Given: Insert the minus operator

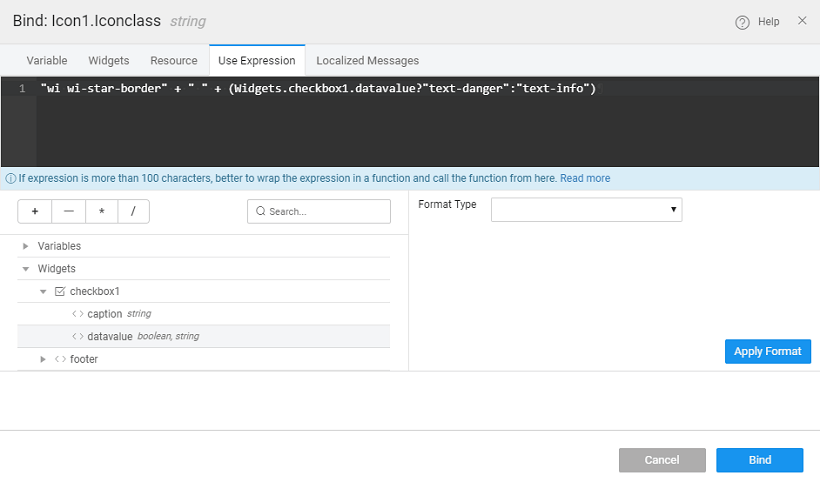Looking at the screenshot, I should pyautogui.click(x=68, y=211).
